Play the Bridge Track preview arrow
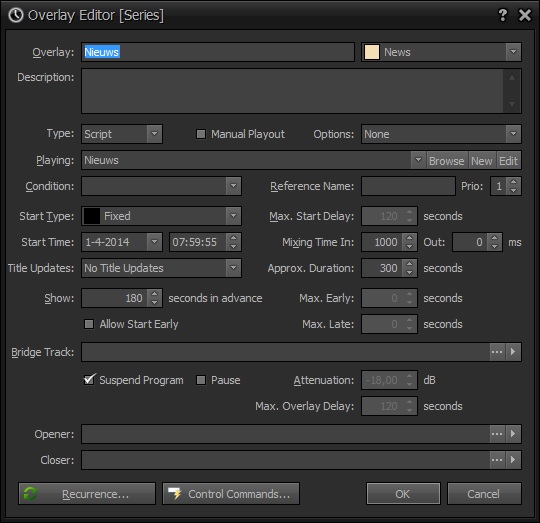Image resolution: width=540 pixels, height=523 pixels. coord(513,352)
